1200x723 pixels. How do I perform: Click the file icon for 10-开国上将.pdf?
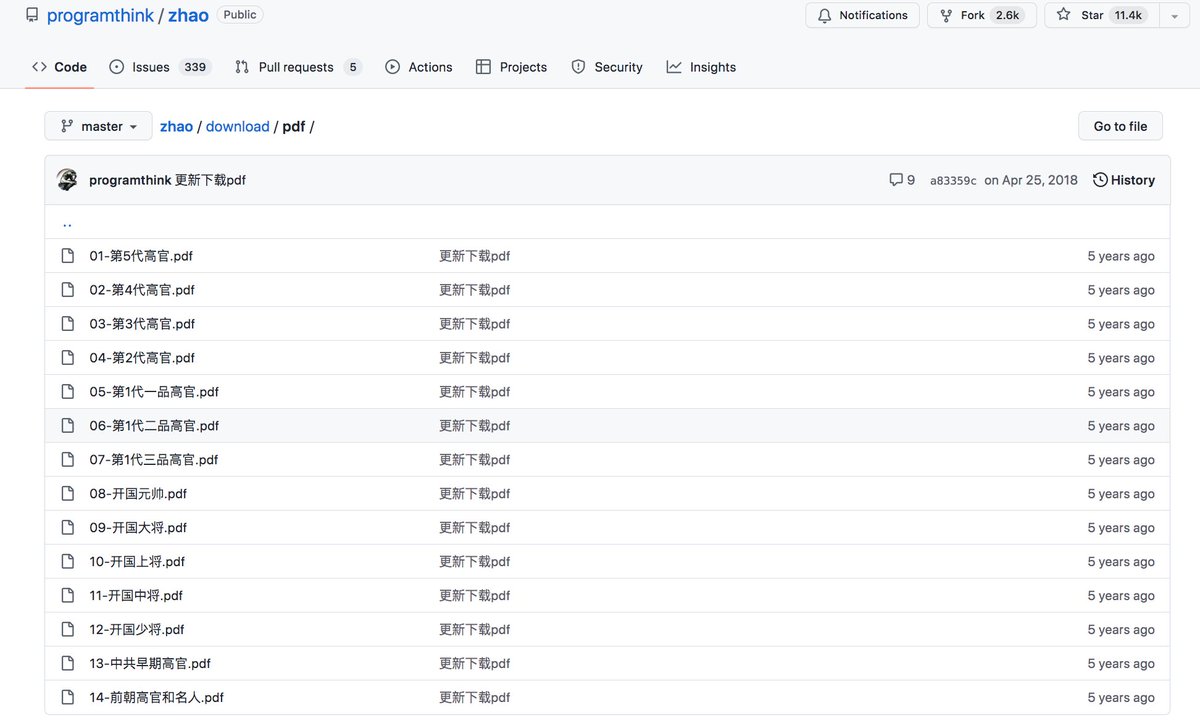68,562
